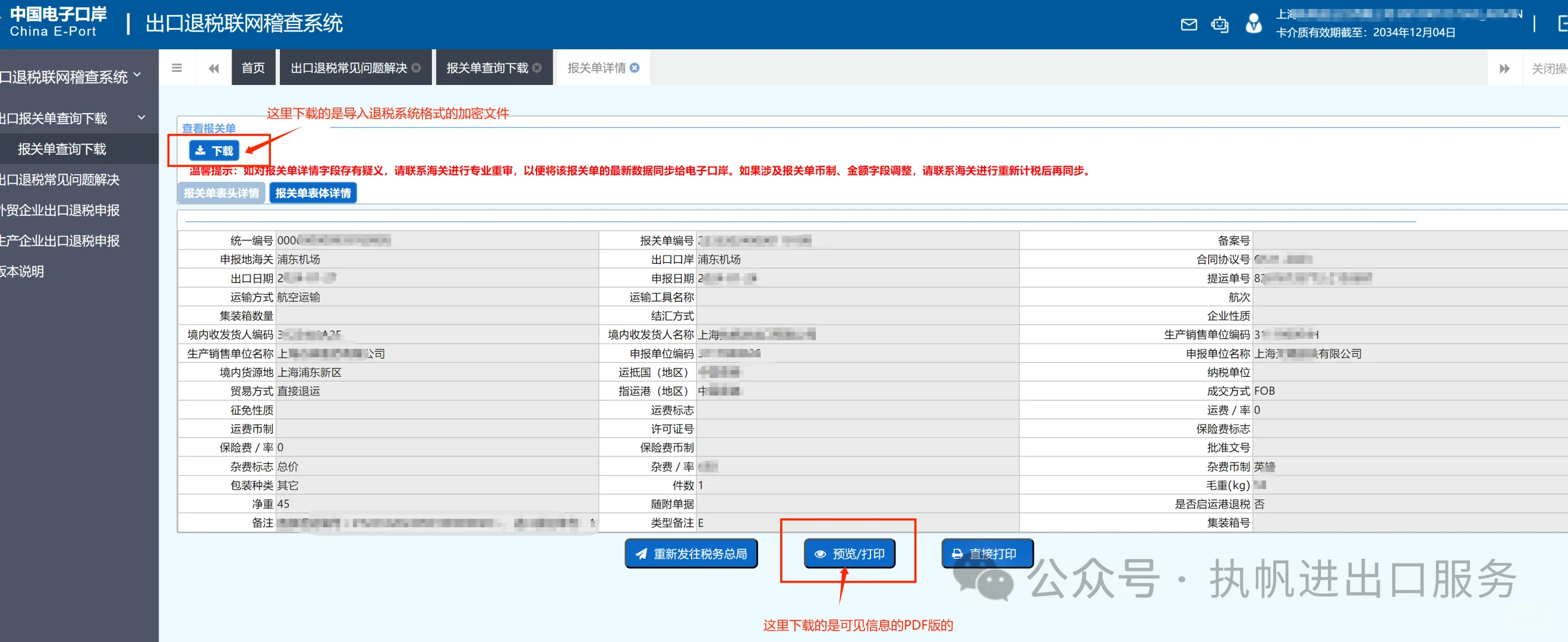Close the 出口退税常见问题解决 tab
The image size is (1568, 642).
(x=417, y=68)
